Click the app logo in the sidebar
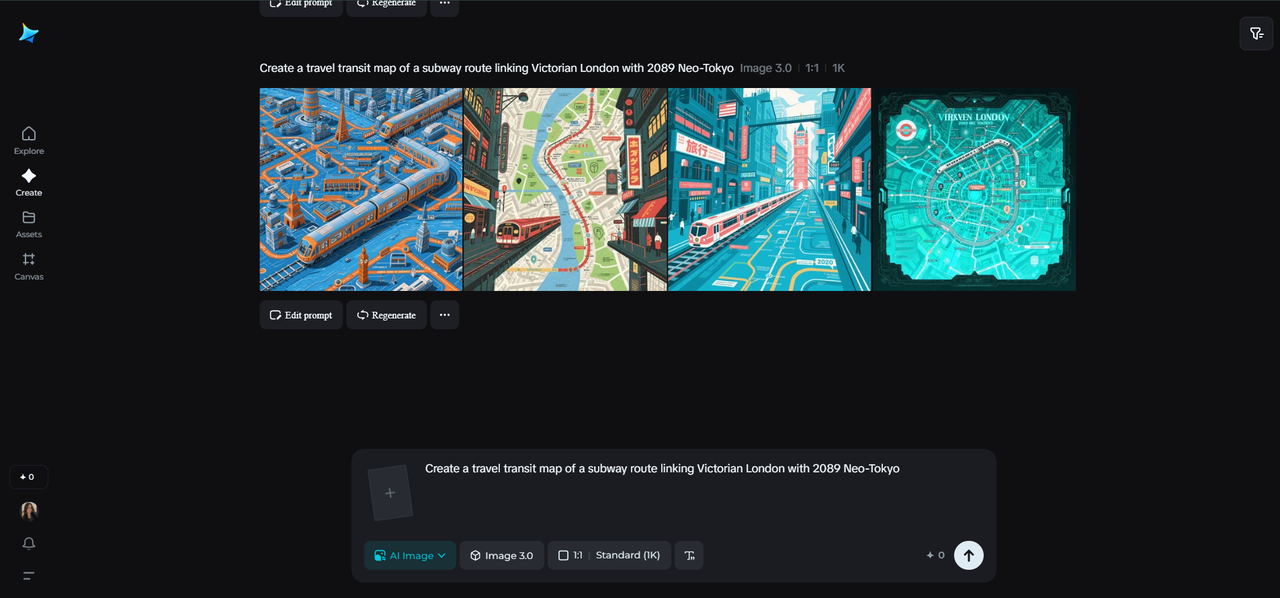The width and height of the screenshot is (1280, 598). click(x=28, y=34)
